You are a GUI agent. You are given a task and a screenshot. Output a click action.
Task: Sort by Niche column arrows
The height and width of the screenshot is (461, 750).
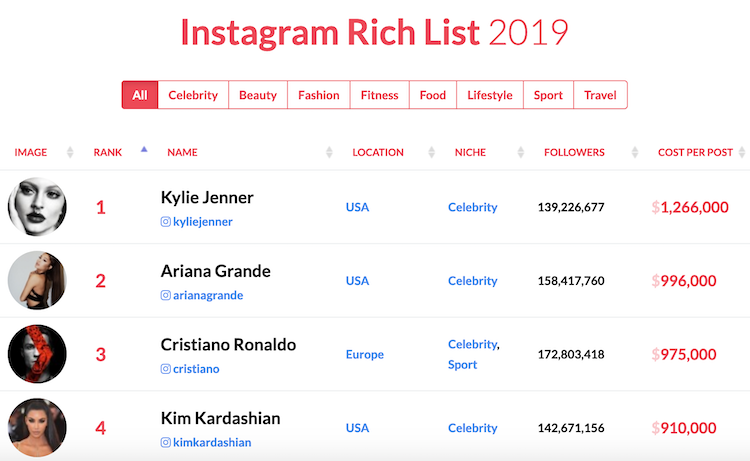(x=521, y=153)
